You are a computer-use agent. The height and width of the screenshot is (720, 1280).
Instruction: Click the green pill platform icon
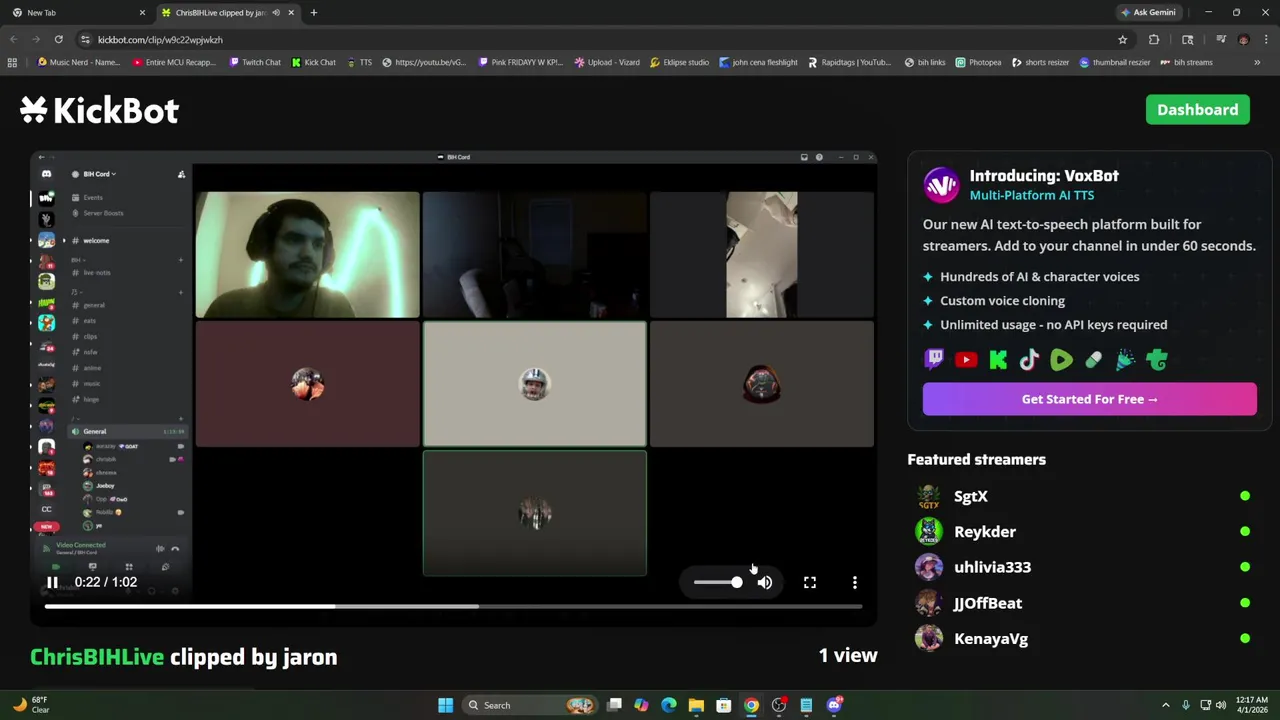[x=1093, y=360]
